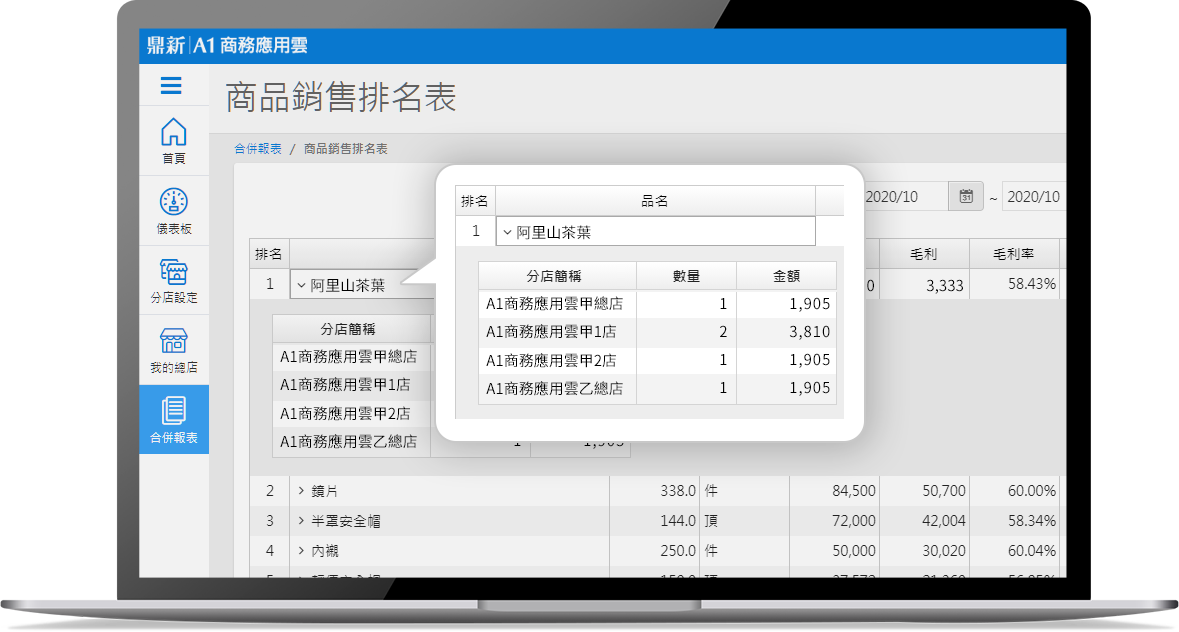Sort by the 毛利率 column header
The height and width of the screenshot is (632, 1179).
(1014, 254)
